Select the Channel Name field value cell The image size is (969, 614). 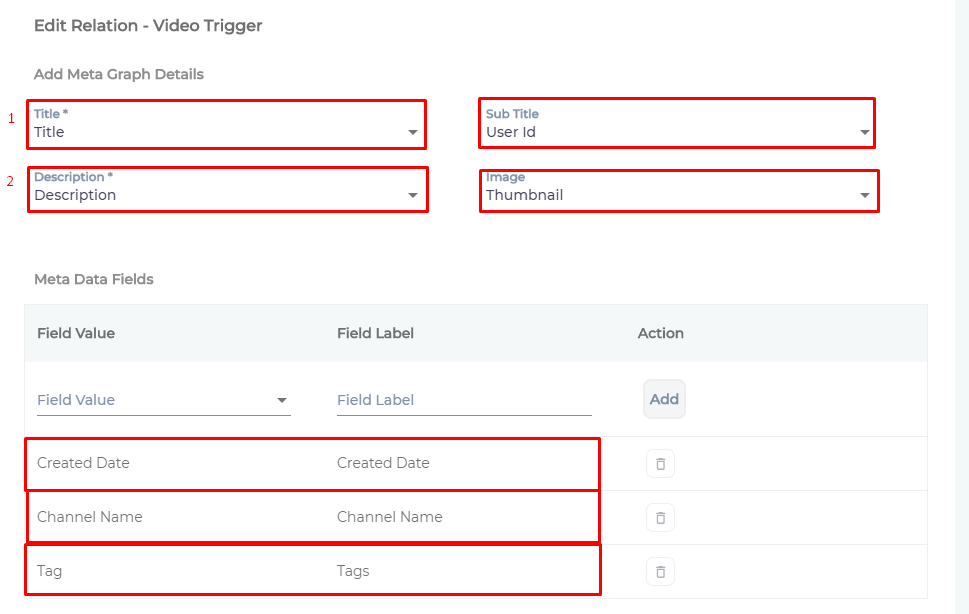coord(90,517)
